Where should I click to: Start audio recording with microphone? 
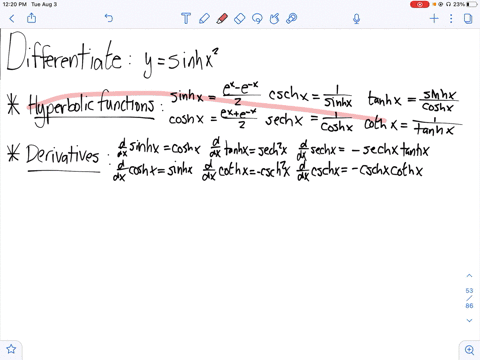point(356,19)
